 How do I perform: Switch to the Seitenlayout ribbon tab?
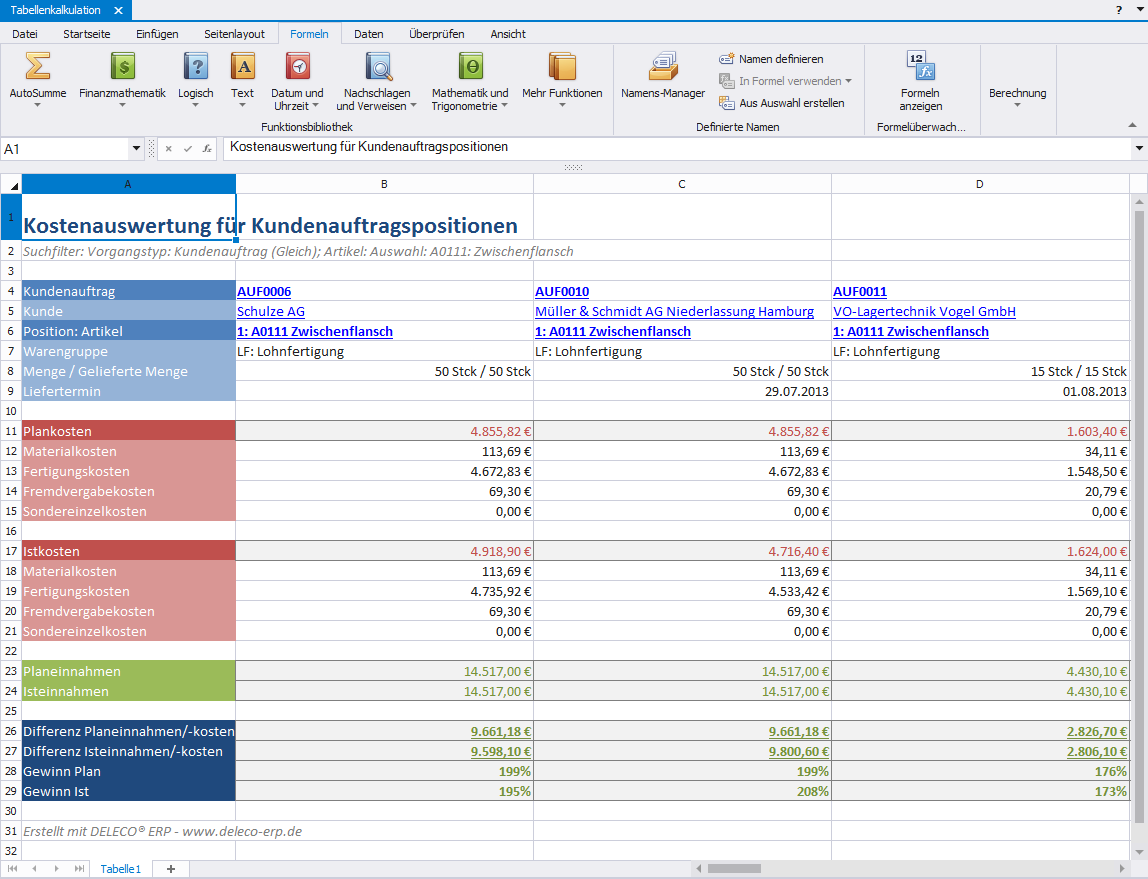click(x=234, y=34)
